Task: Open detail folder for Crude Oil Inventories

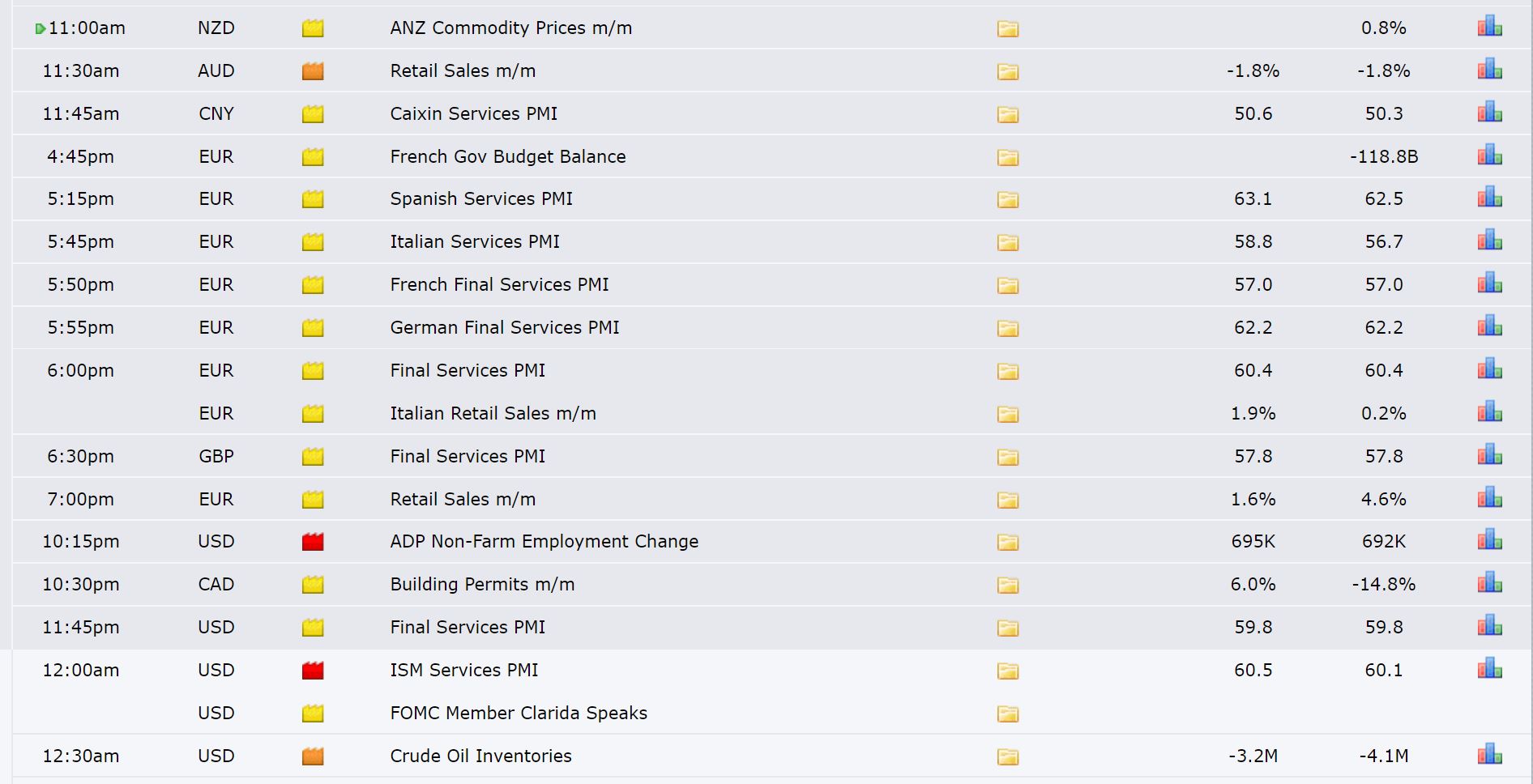Action: pos(1007,756)
